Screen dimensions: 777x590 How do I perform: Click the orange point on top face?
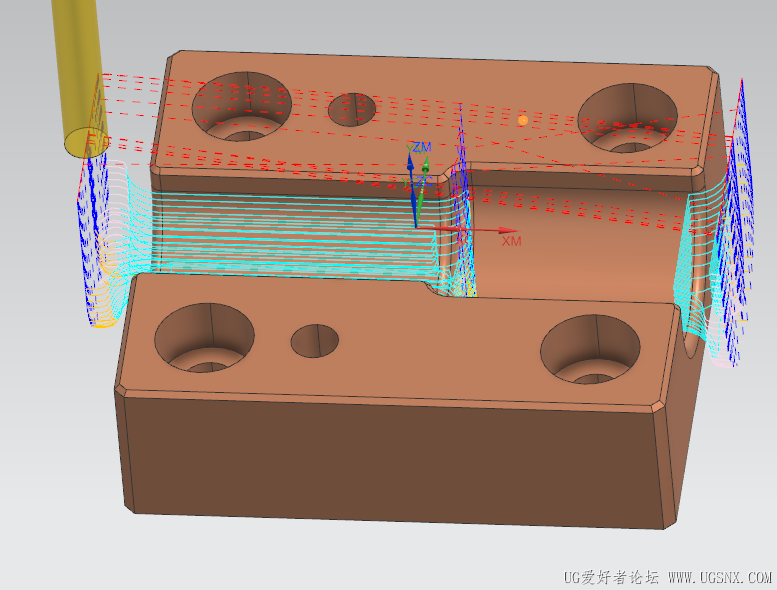(x=522, y=120)
